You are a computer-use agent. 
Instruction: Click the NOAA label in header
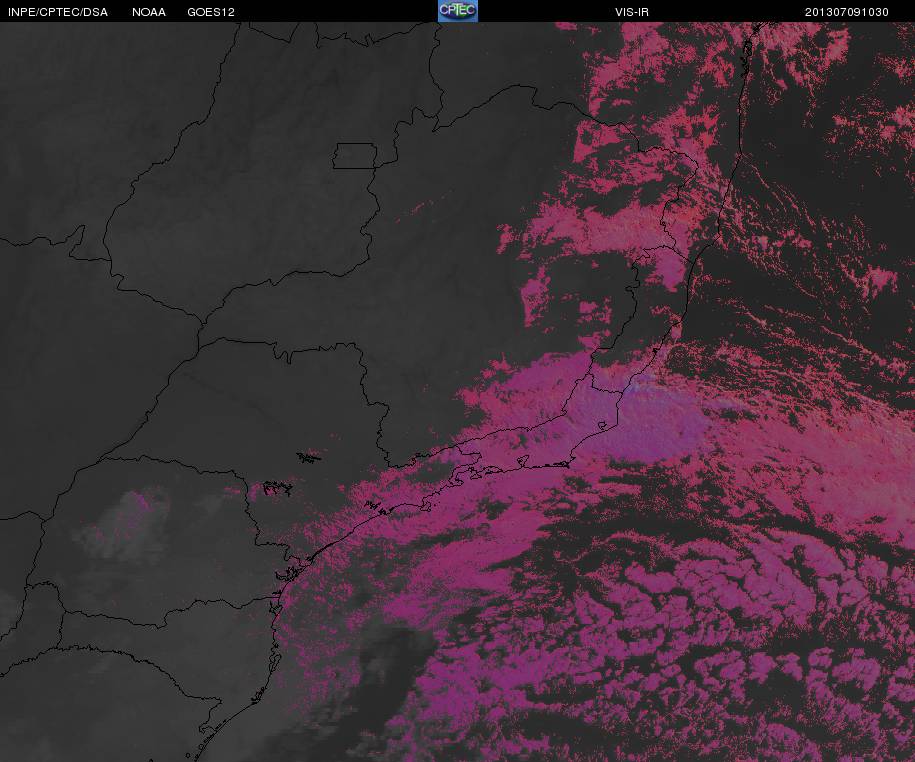point(149,12)
